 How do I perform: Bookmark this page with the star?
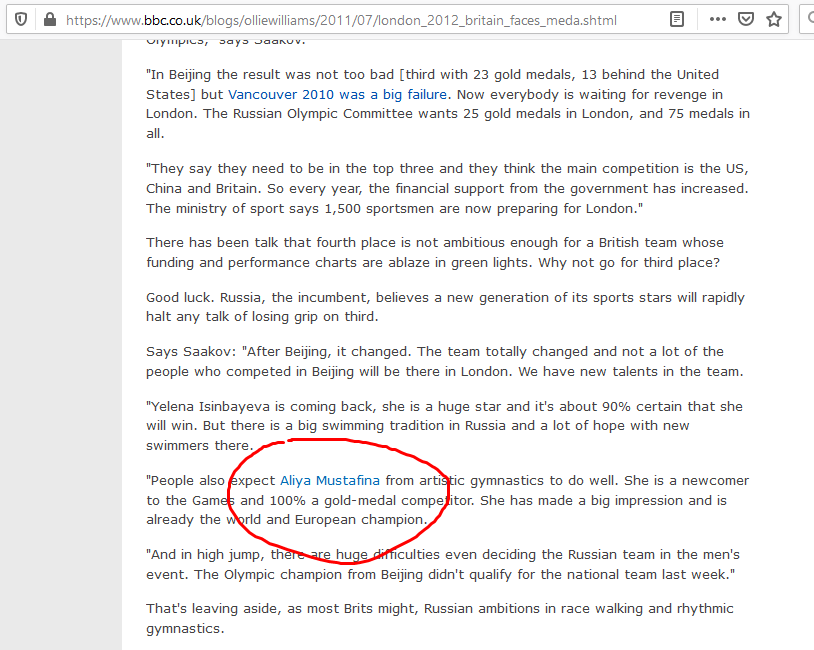point(774,20)
